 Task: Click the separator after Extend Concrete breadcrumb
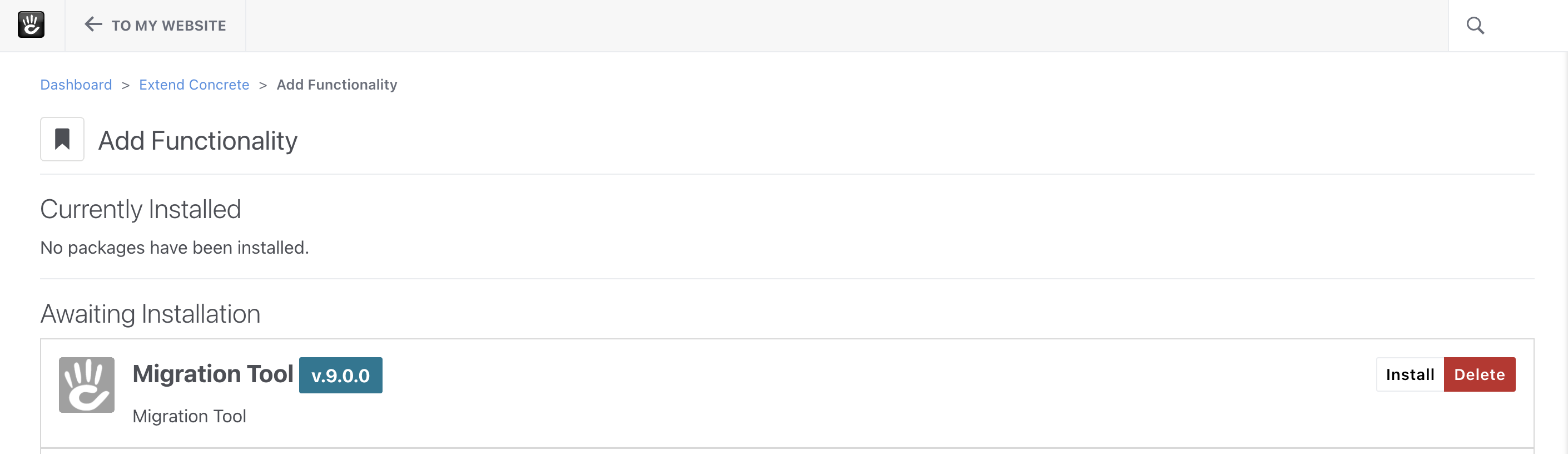pos(263,85)
